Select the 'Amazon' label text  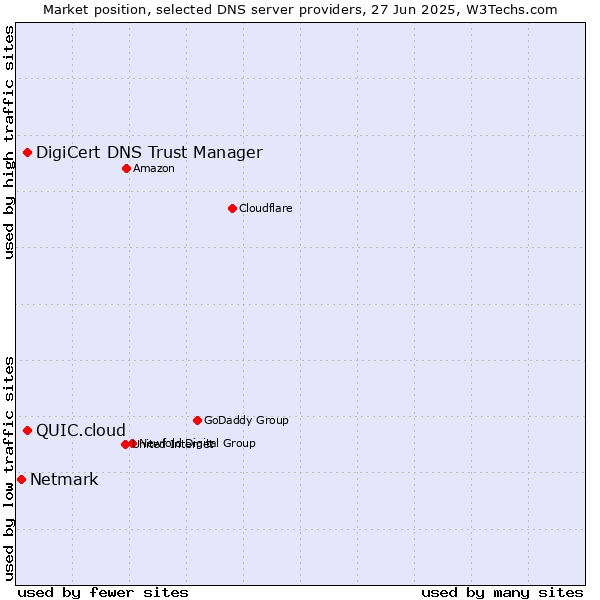coord(154,168)
